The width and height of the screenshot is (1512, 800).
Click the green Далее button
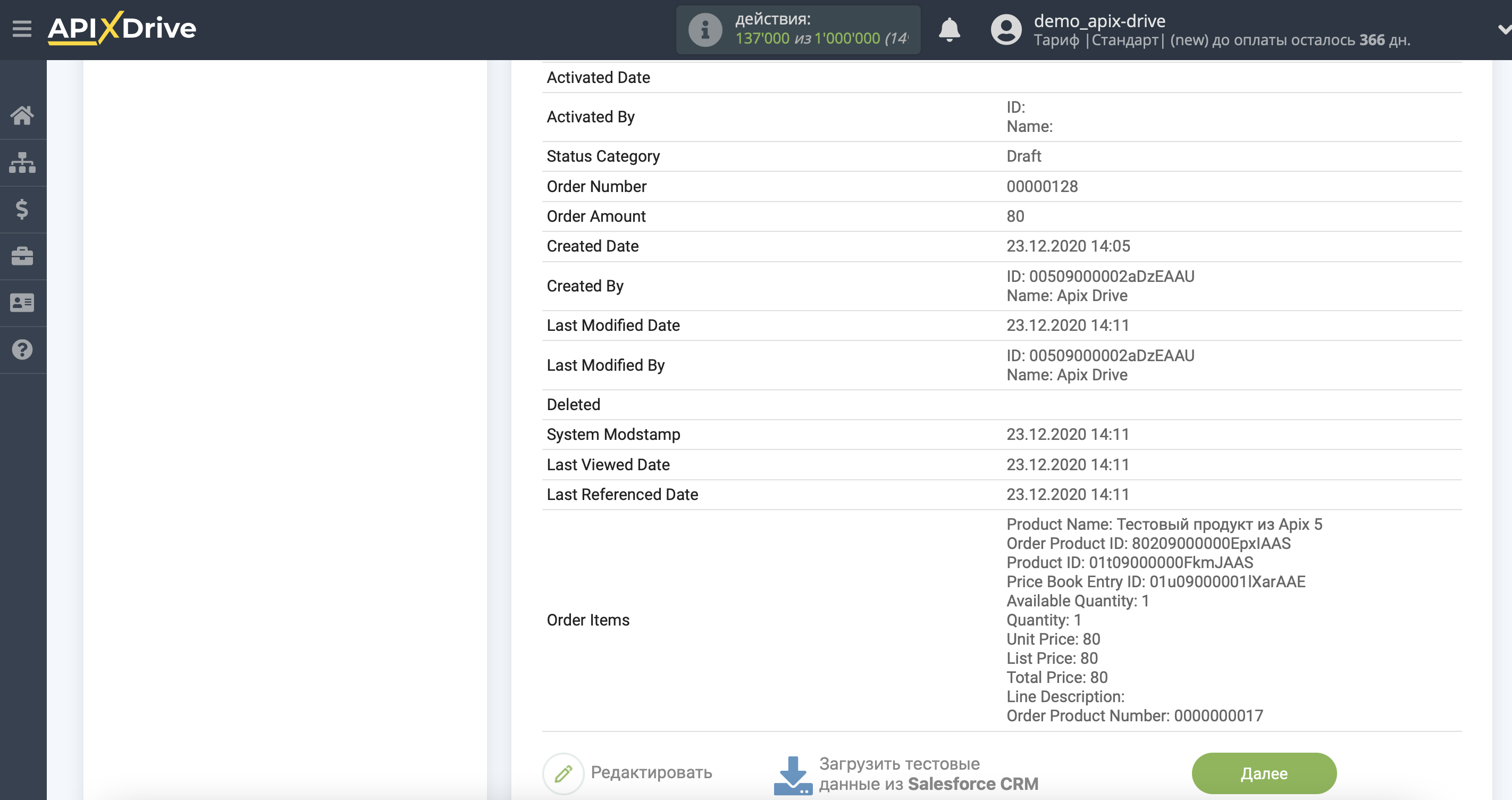pyautogui.click(x=1264, y=773)
